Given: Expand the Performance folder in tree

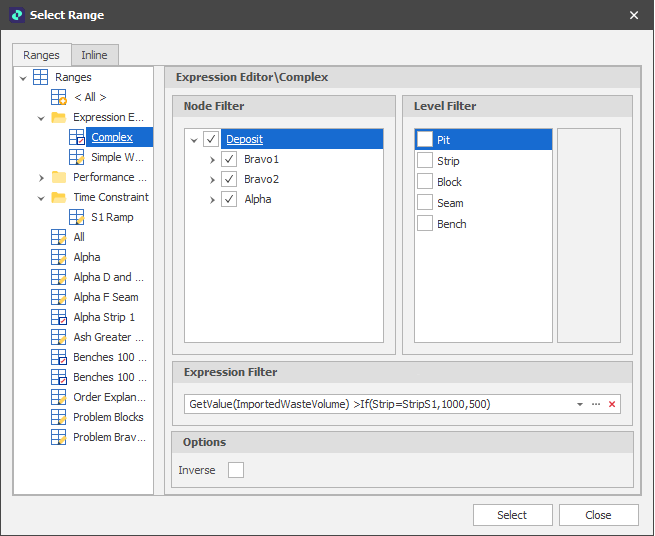Looking at the screenshot, I should point(41,177).
